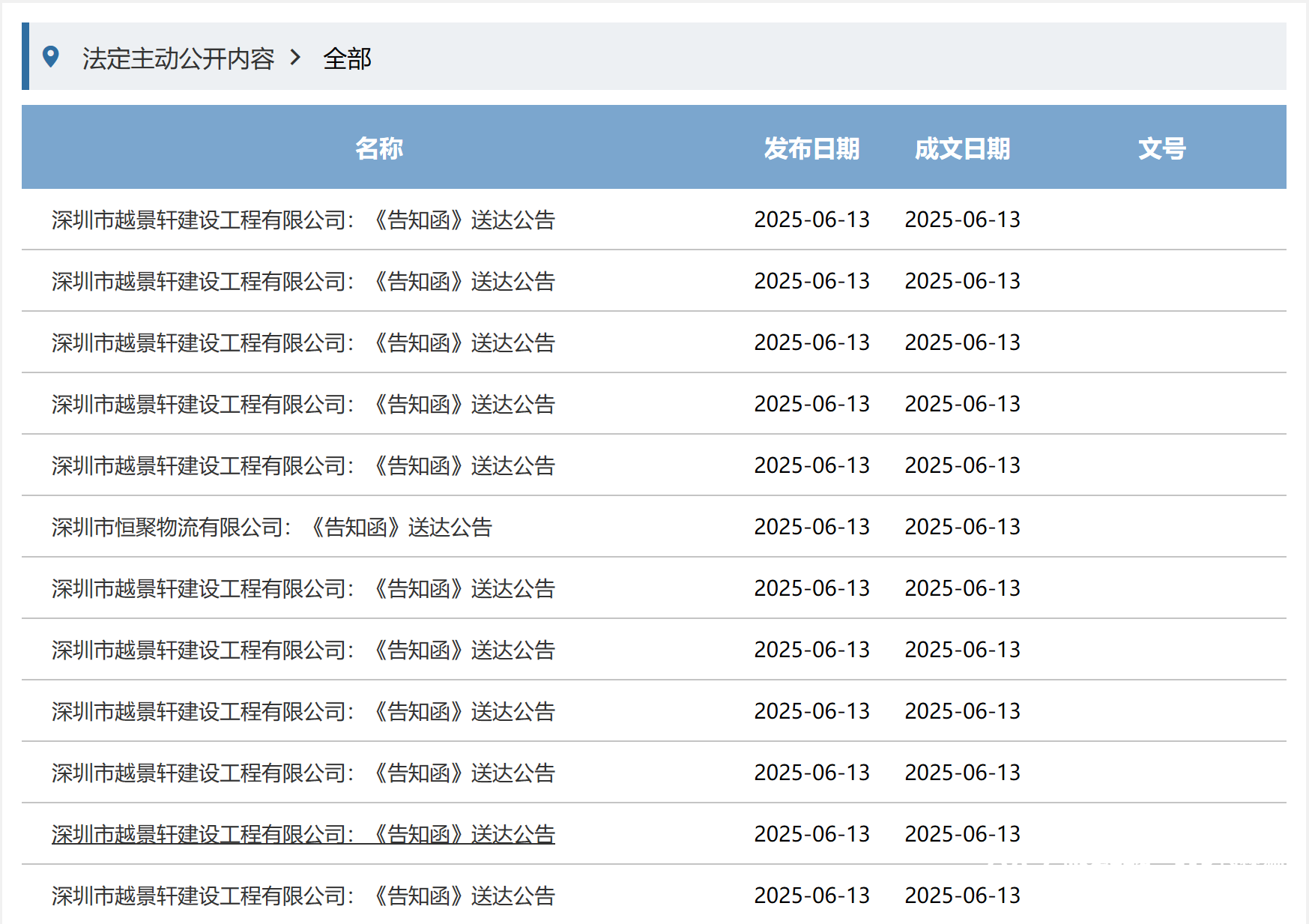Click the 文号 column header

[x=1162, y=148]
